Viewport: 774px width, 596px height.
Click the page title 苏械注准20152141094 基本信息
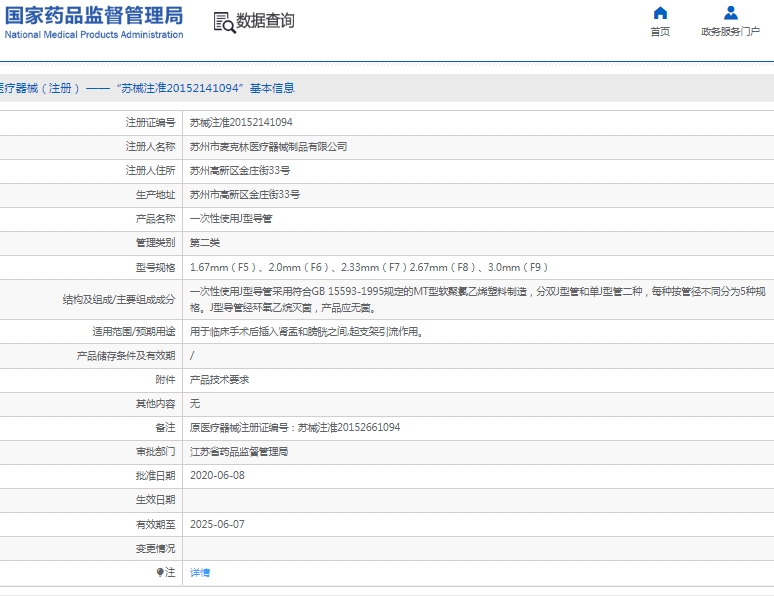coord(206,88)
